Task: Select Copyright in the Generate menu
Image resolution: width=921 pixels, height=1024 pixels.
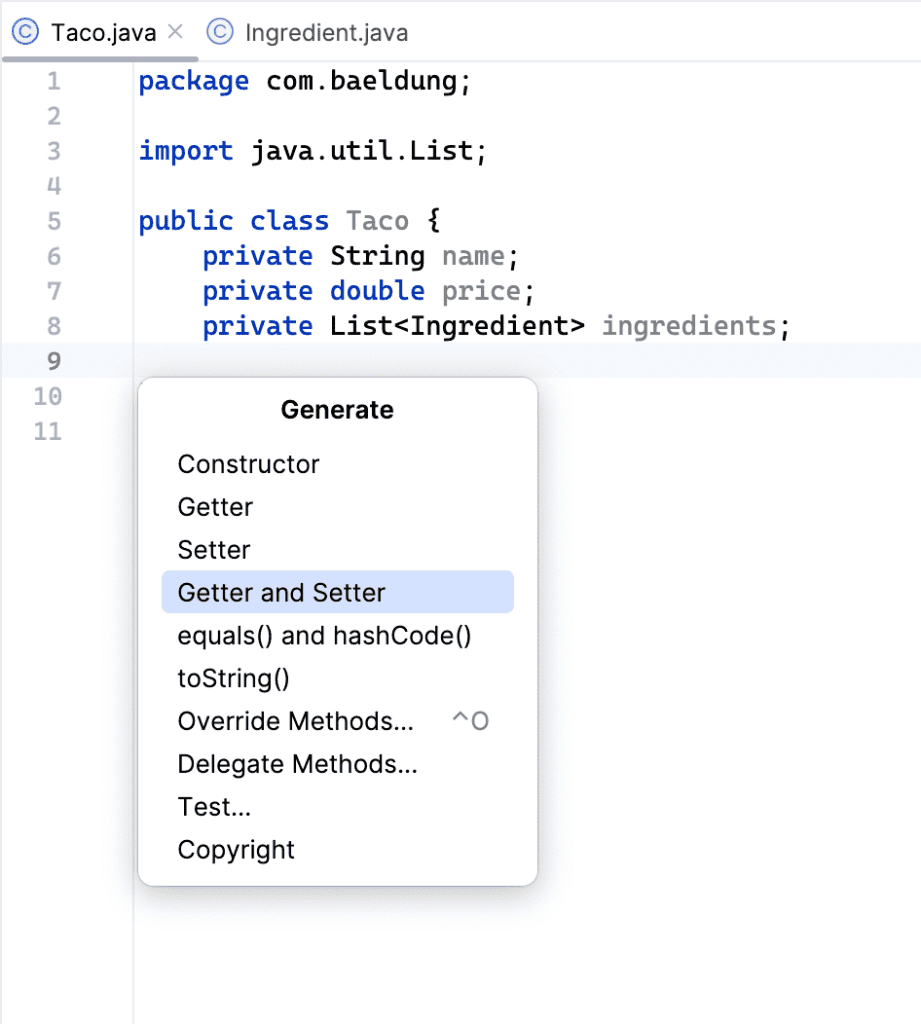Action: coord(236,850)
